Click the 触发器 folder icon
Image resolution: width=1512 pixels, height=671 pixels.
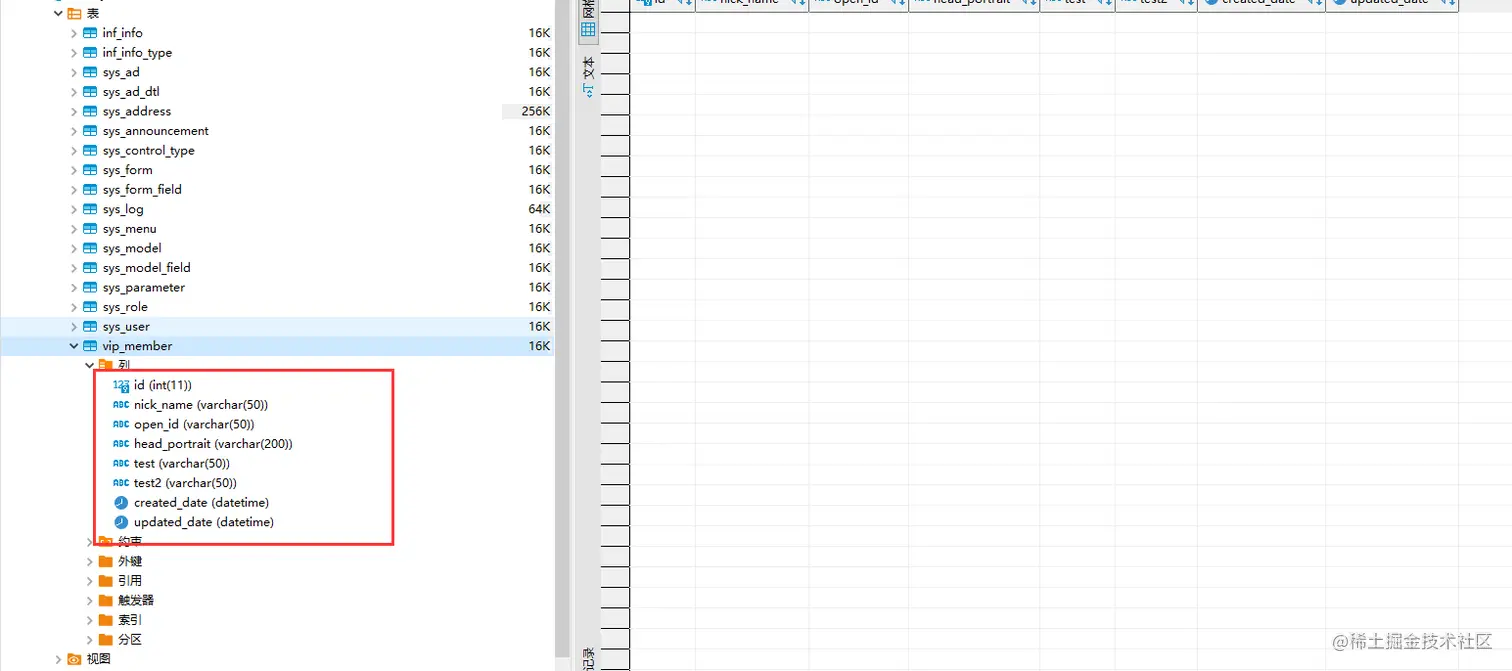pyautogui.click(x=106, y=600)
